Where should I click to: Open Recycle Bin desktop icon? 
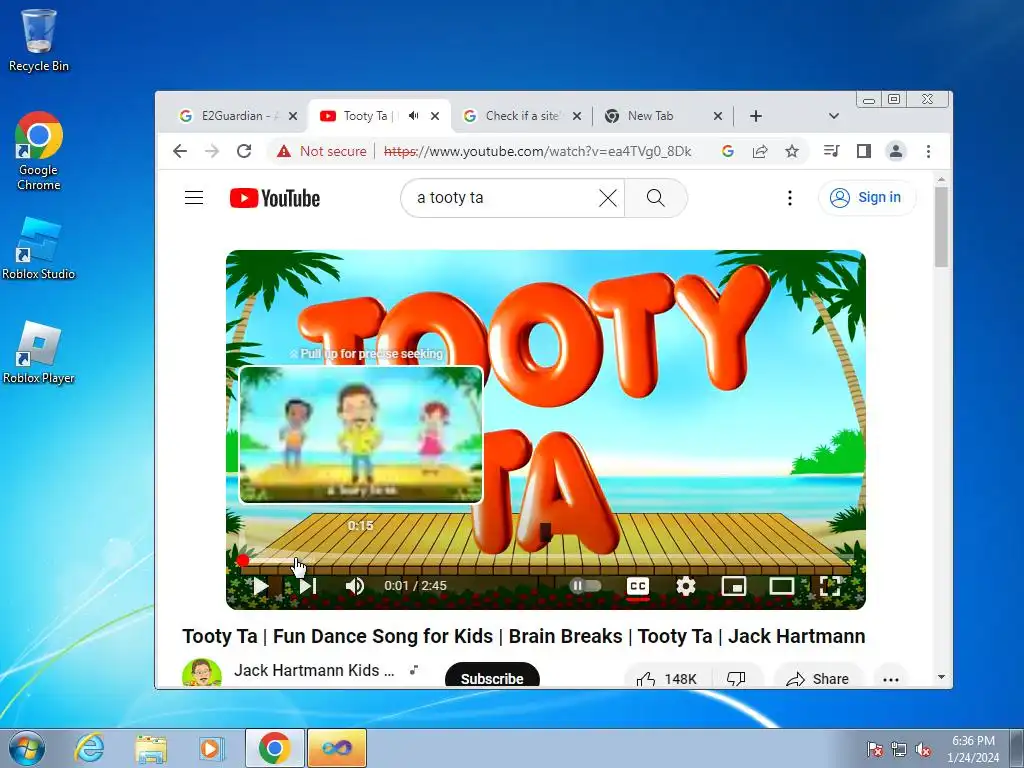[x=39, y=40]
